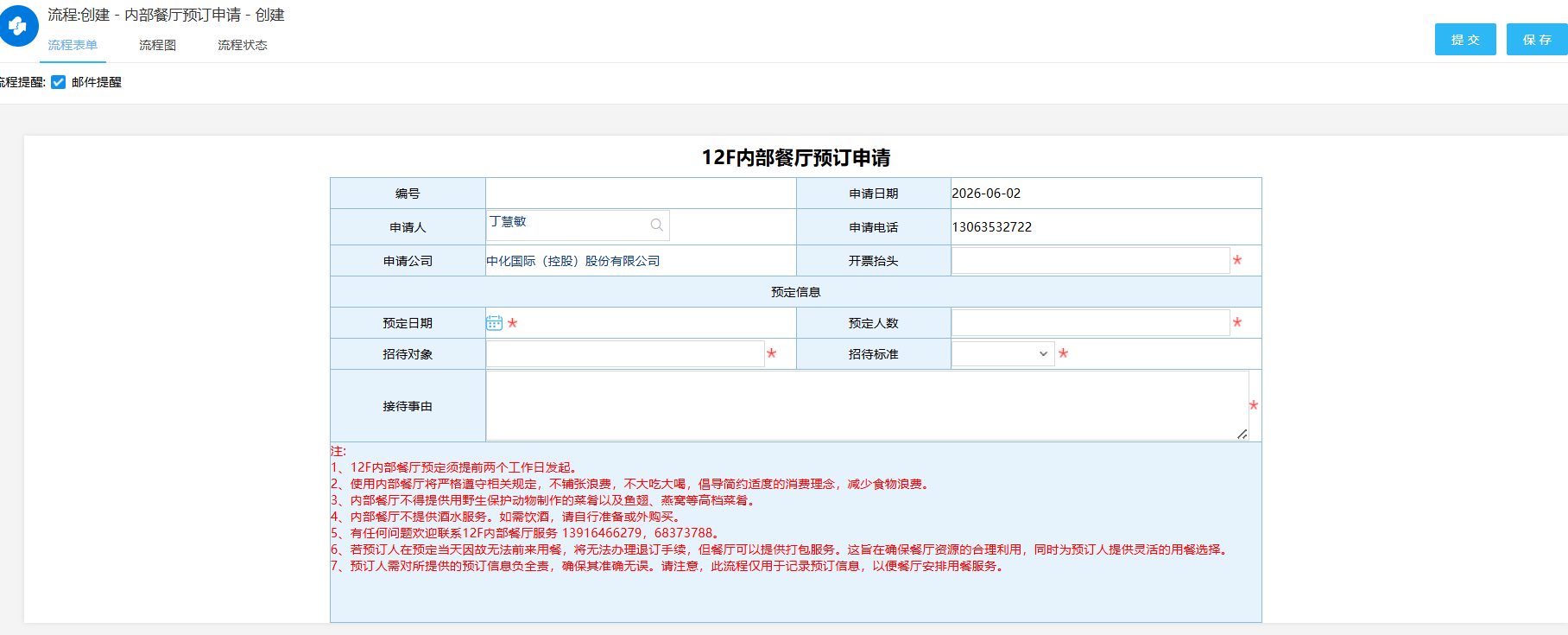This screenshot has height=635, width=1568.
Task: Click the 流程:创建 - 内部餐厅预订申请 header title
Action: [166, 15]
